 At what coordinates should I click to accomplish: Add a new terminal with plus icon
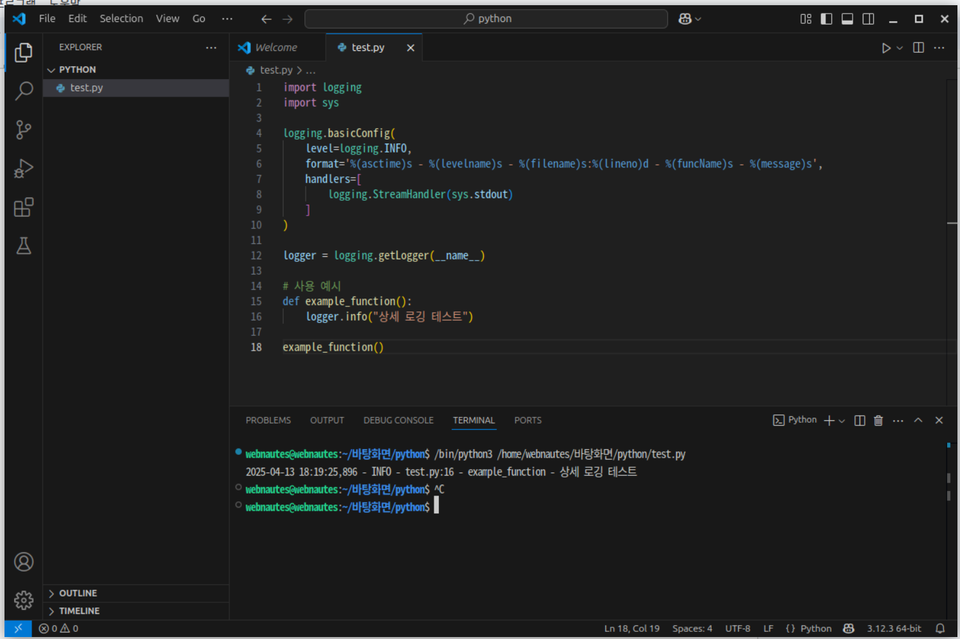[829, 420]
